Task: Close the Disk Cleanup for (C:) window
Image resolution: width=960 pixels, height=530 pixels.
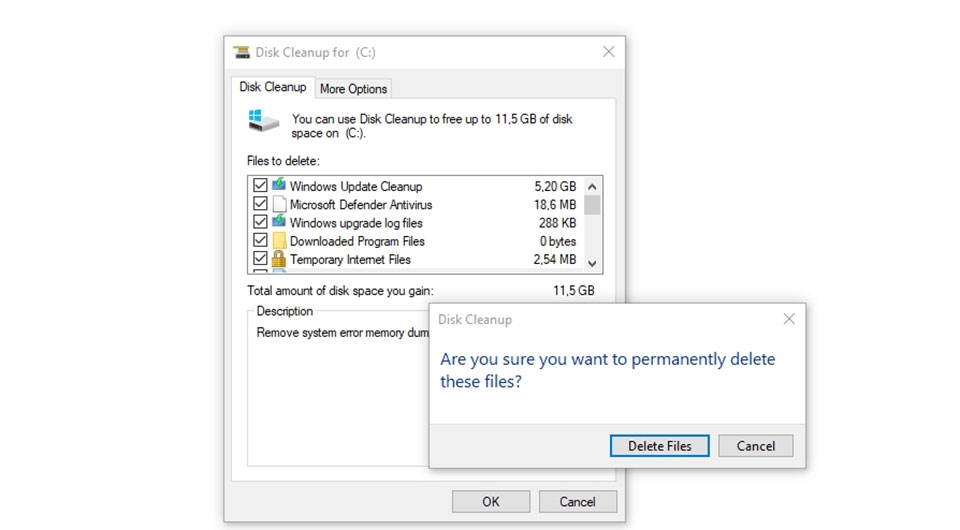Action: tap(609, 52)
